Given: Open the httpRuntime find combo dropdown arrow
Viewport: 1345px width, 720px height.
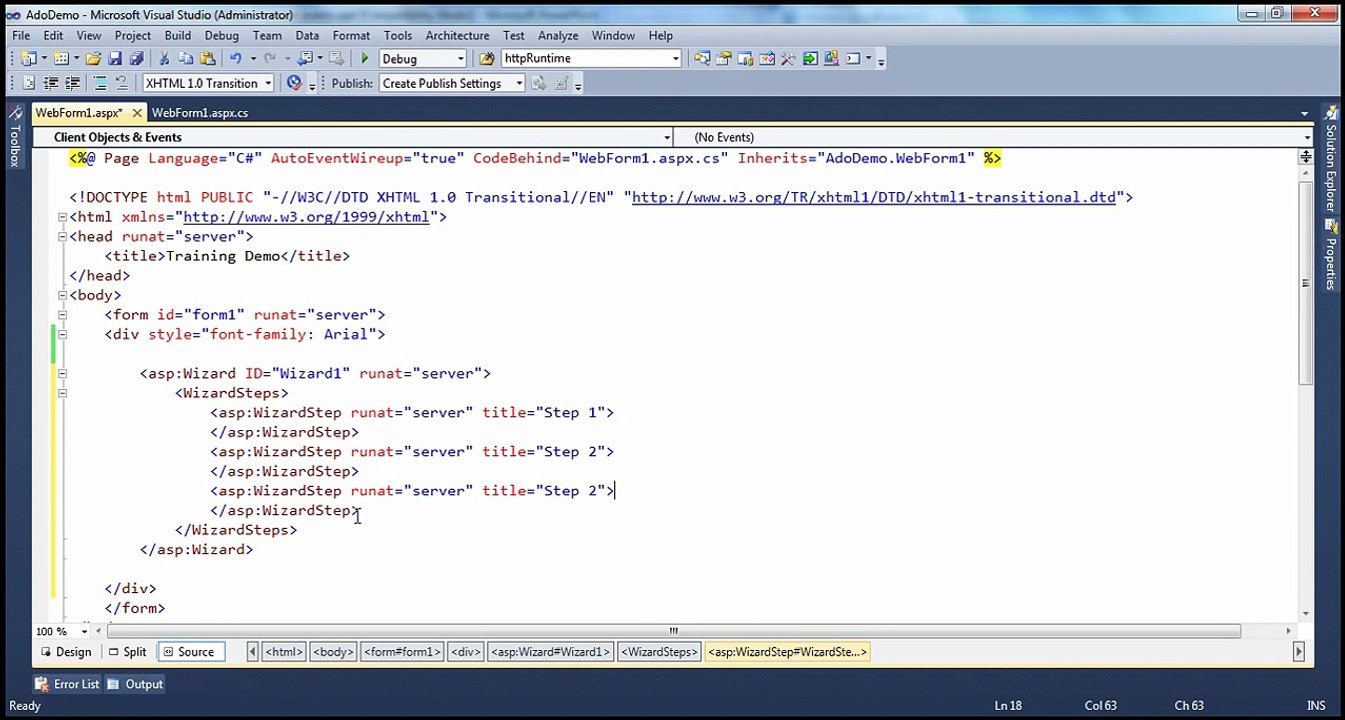Looking at the screenshot, I should click(676, 59).
